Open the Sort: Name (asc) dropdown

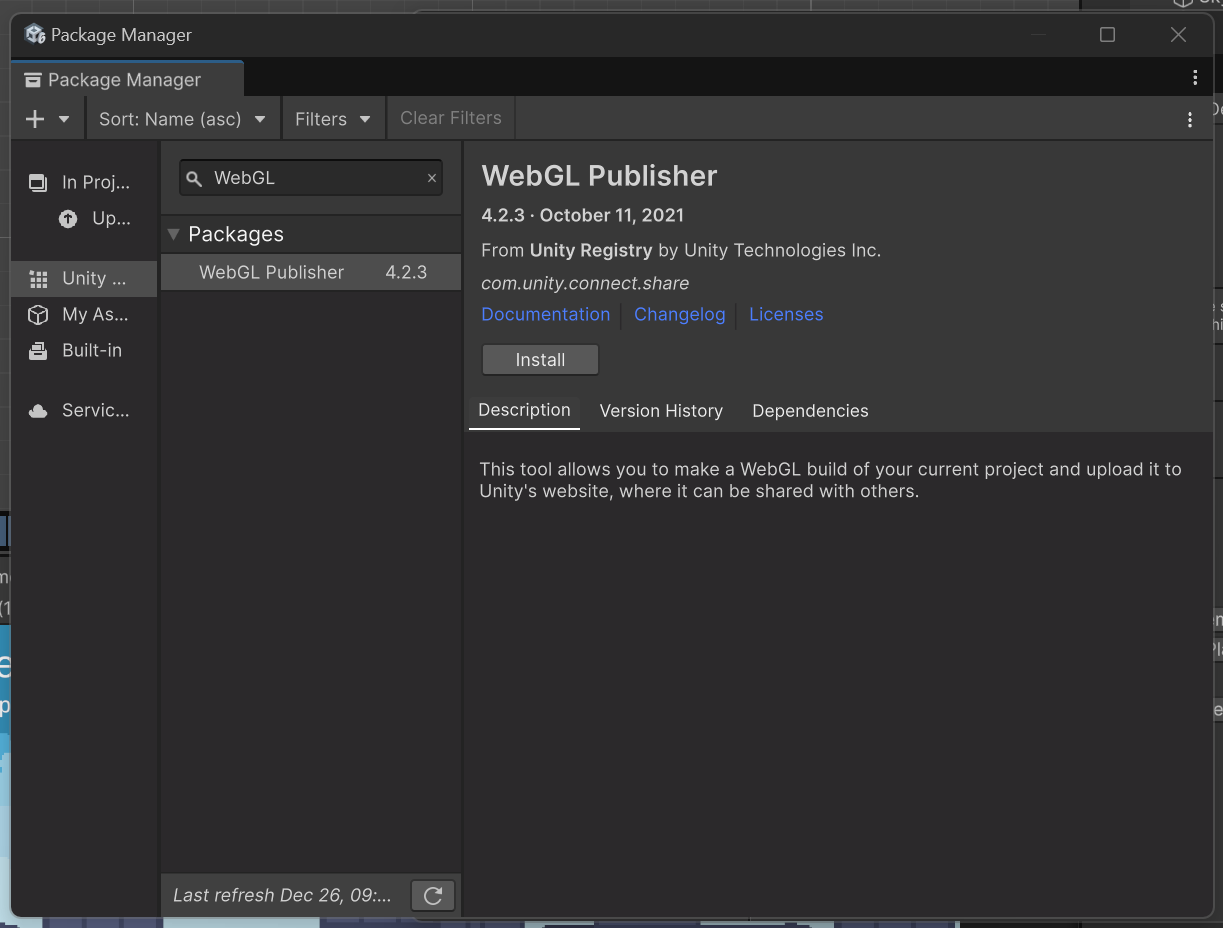[183, 119]
